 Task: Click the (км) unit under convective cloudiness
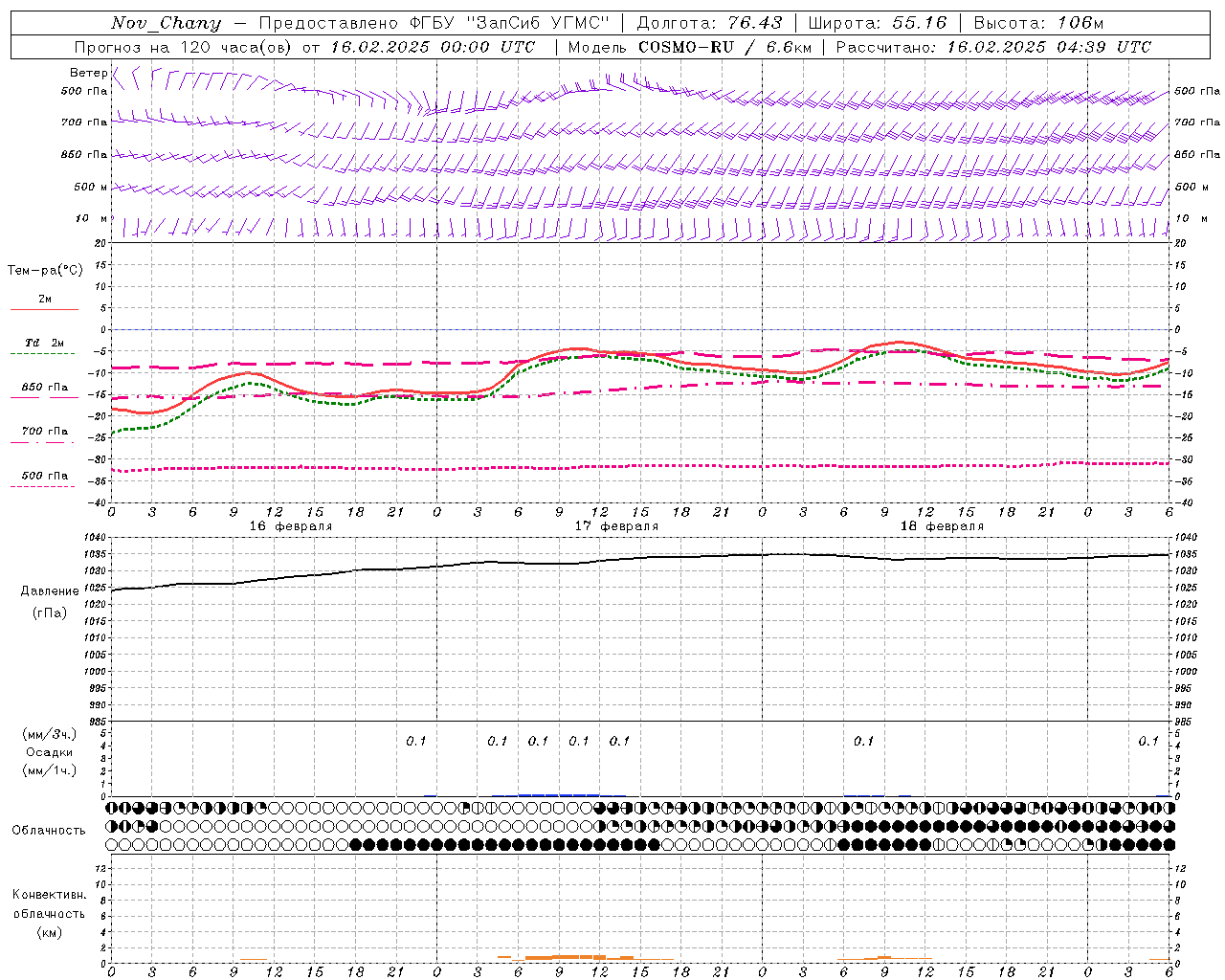tap(49, 932)
